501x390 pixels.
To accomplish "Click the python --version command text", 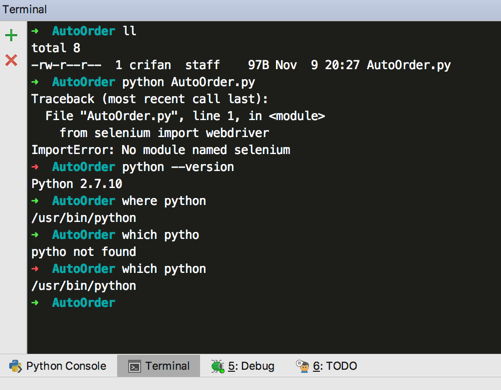I will tap(178, 167).
